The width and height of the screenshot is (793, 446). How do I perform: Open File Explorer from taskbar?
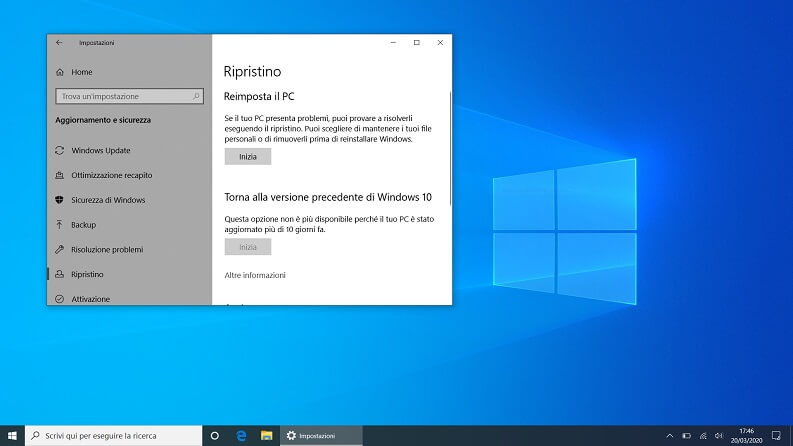pyautogui.click(x=267, y=436)
